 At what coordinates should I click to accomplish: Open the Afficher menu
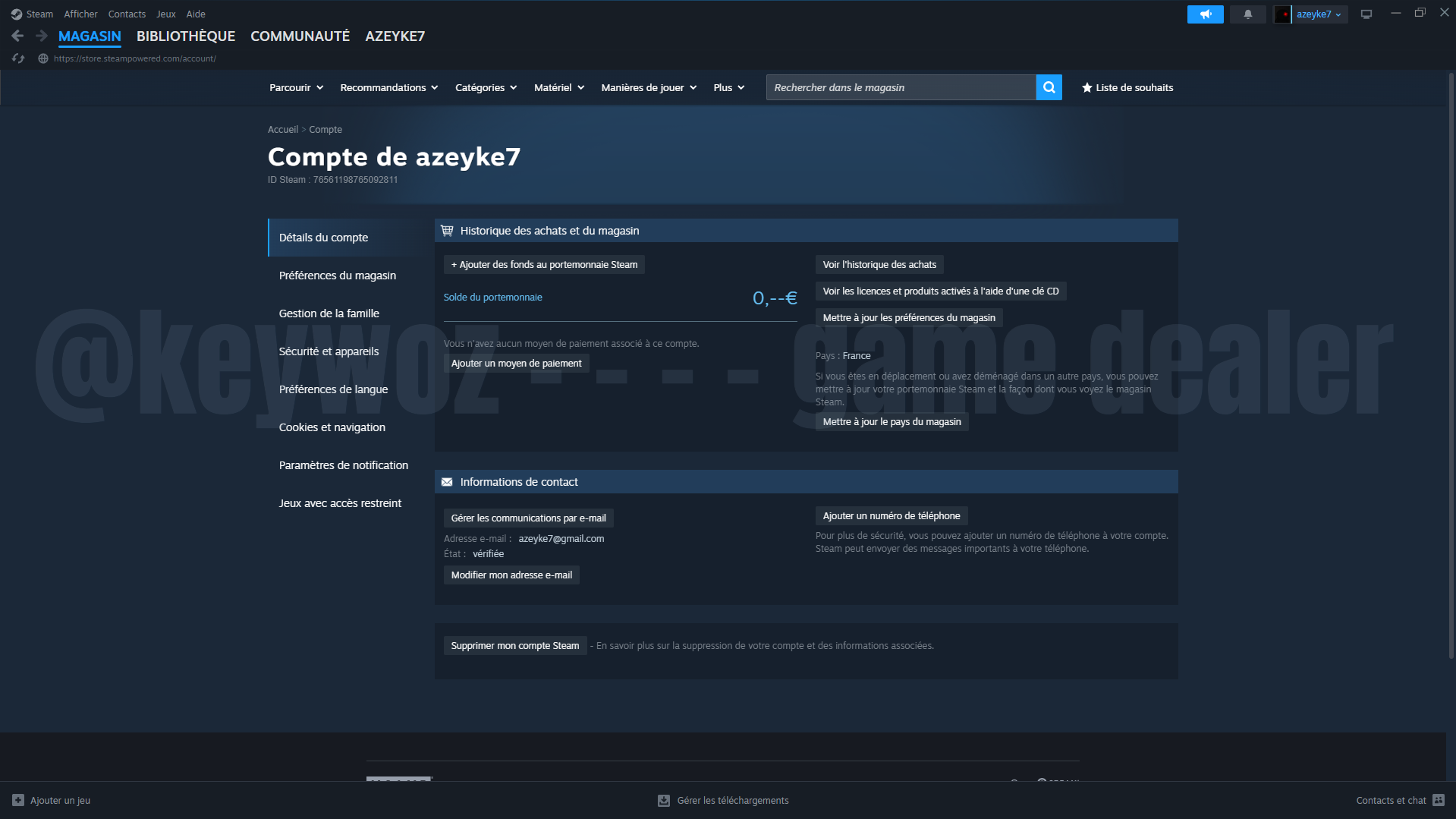(x=80, y=14)
